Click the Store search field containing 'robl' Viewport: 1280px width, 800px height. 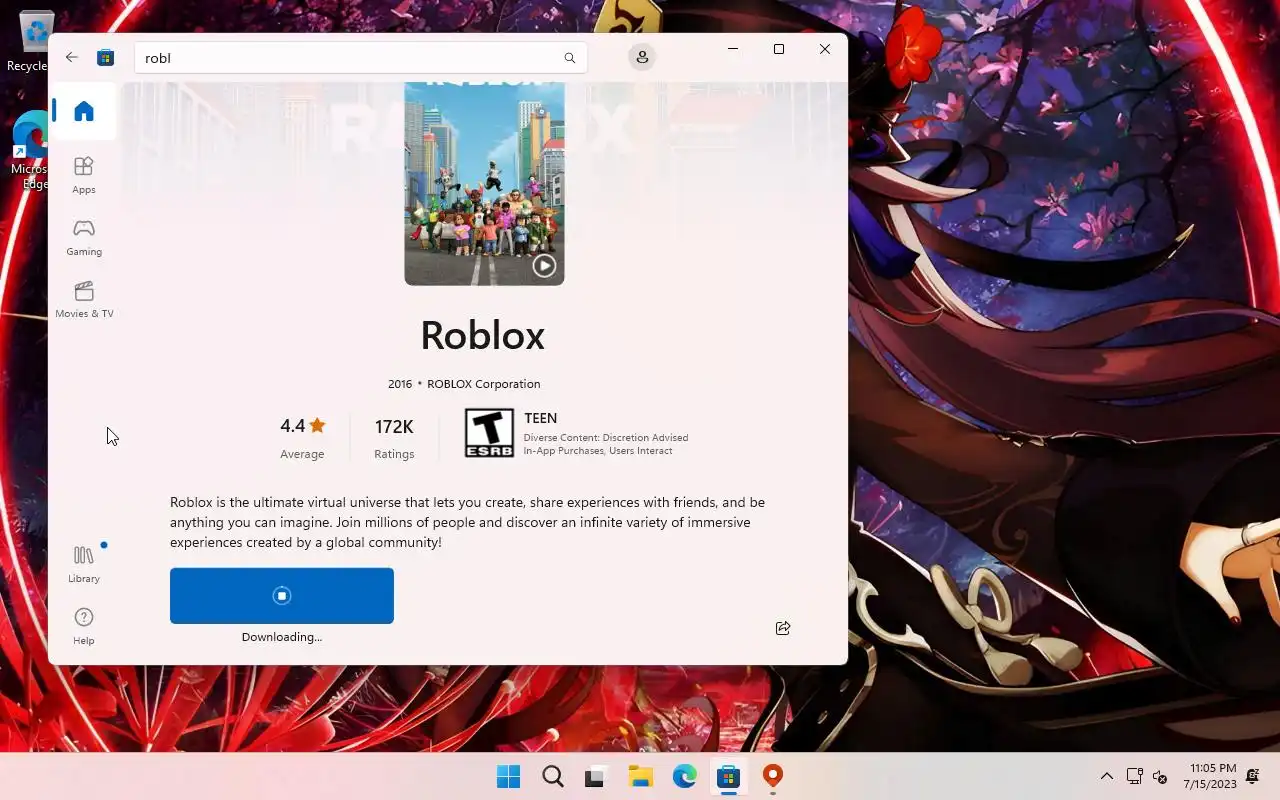[361, 58]
